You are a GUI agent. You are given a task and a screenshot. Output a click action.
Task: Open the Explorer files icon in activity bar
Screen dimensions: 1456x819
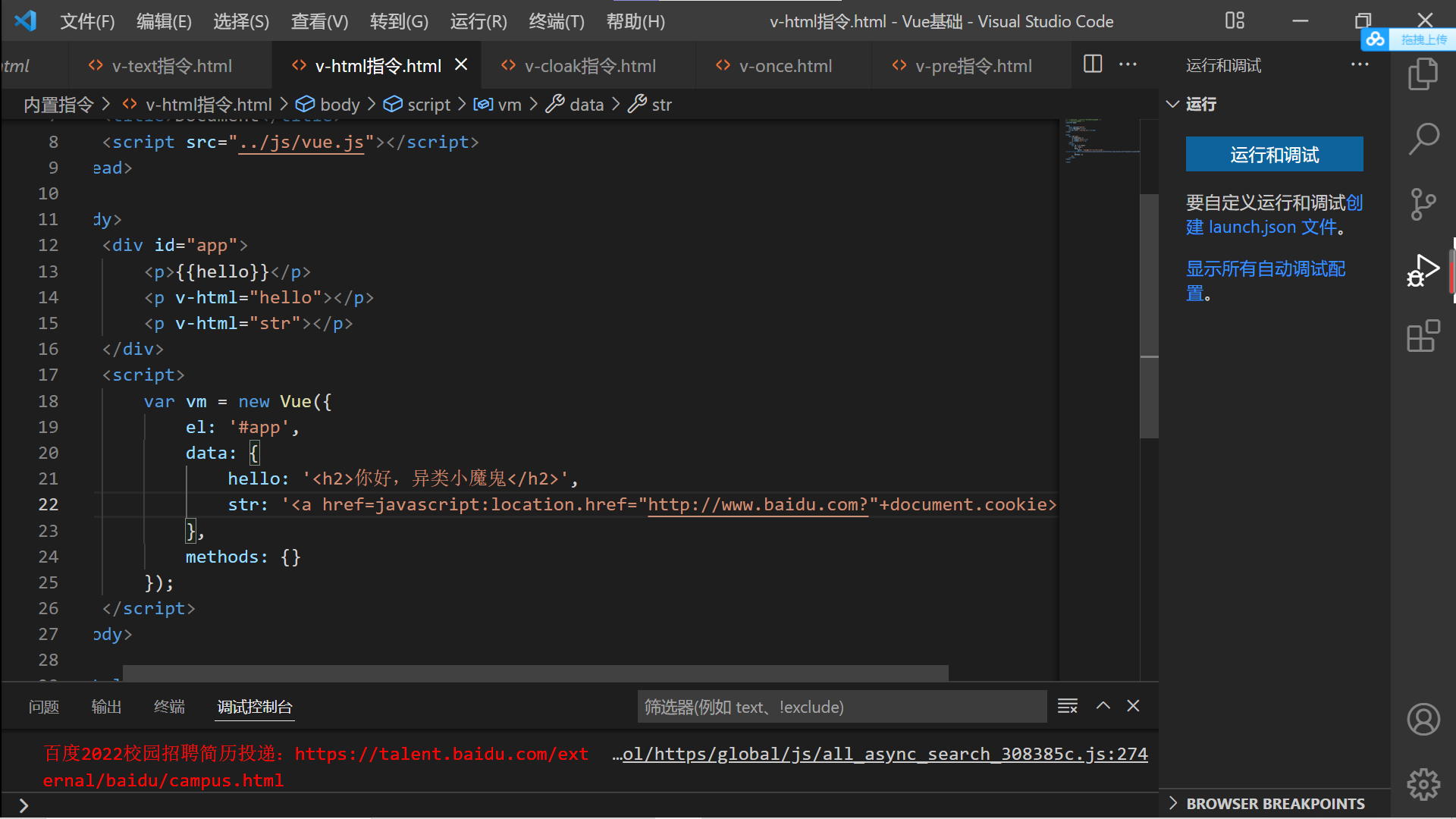click(x=1423, y=74)
